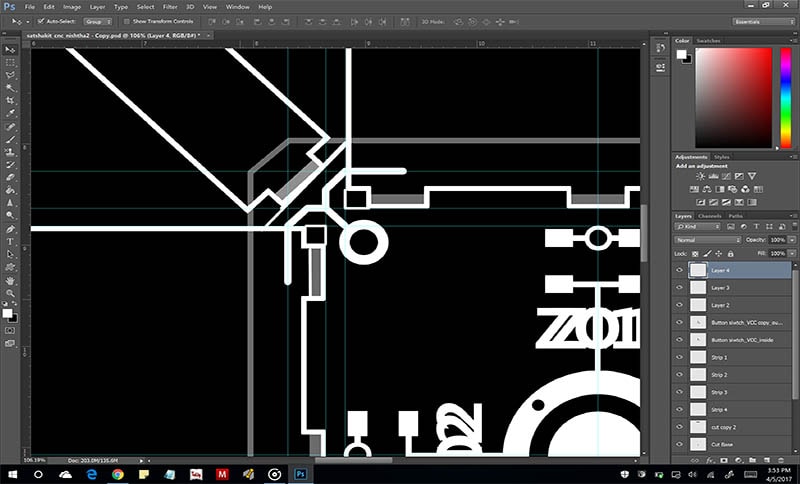This screenshot has width=800, height=484.
Task: Select the Horizontal Type tool
Action: (10, 242)
